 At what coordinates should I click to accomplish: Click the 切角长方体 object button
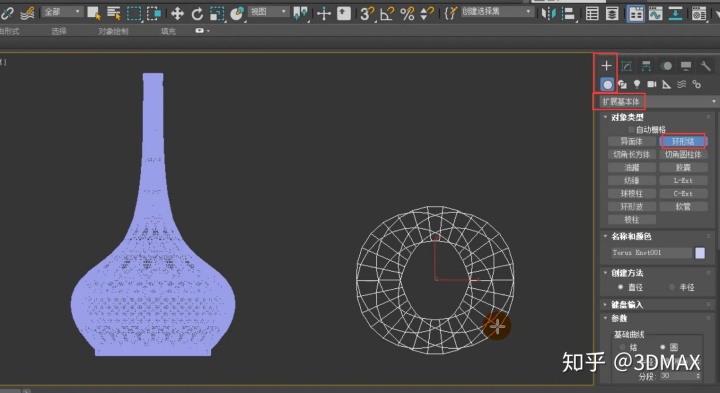tap(631, 155)
